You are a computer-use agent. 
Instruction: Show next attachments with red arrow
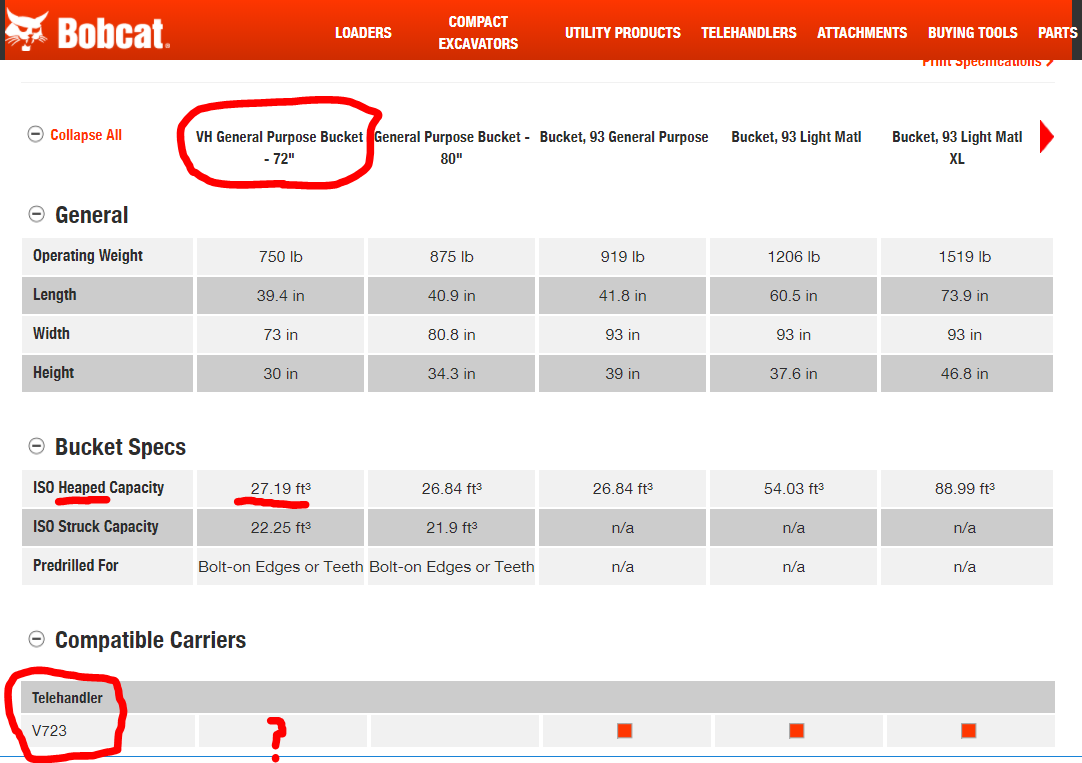[x=1047, y=137]
